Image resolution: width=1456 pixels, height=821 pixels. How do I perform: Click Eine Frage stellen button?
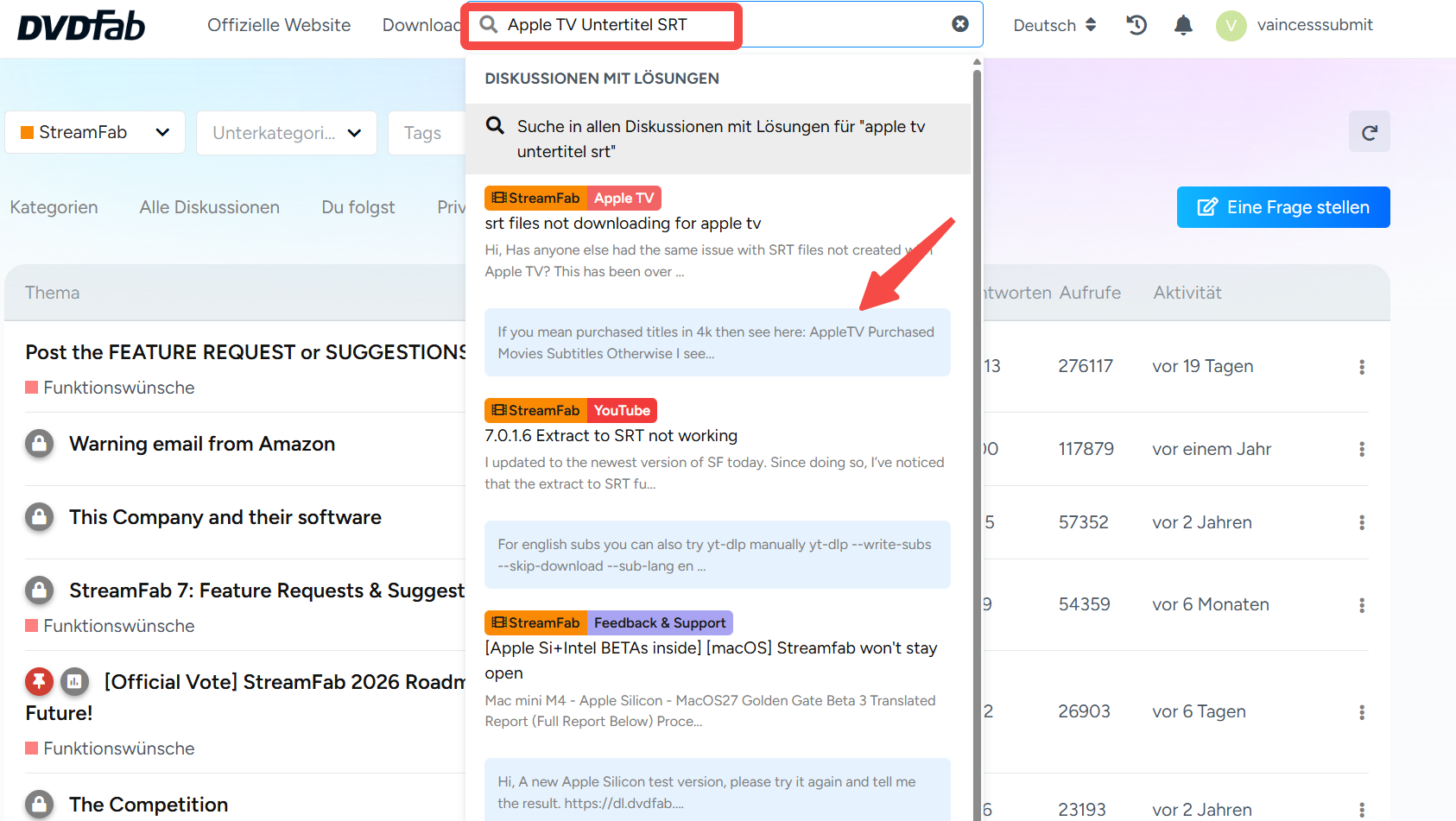pos(1283,207)
